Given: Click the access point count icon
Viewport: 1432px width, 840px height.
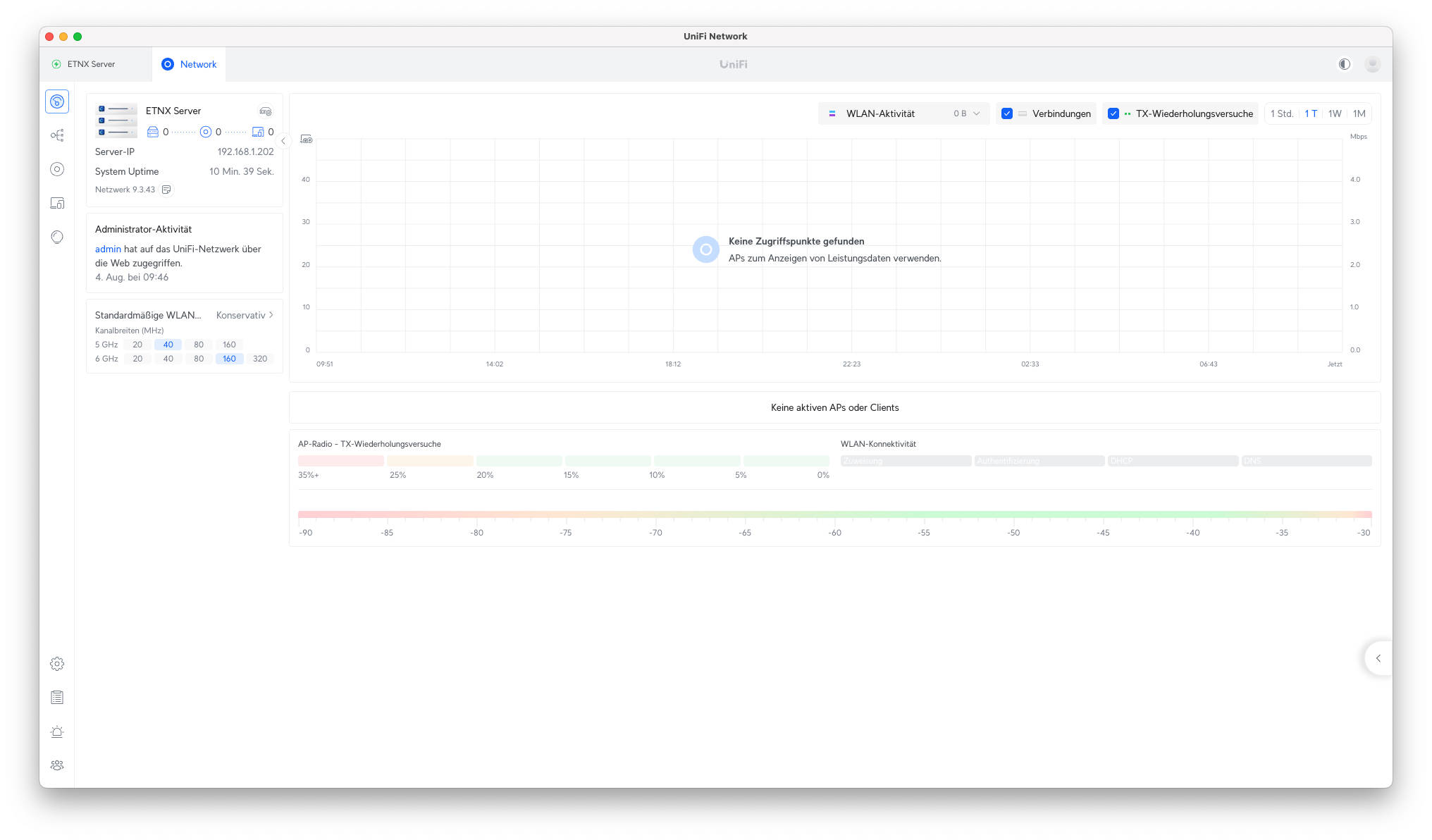Looking at the screenshot, I should point(206,132).
